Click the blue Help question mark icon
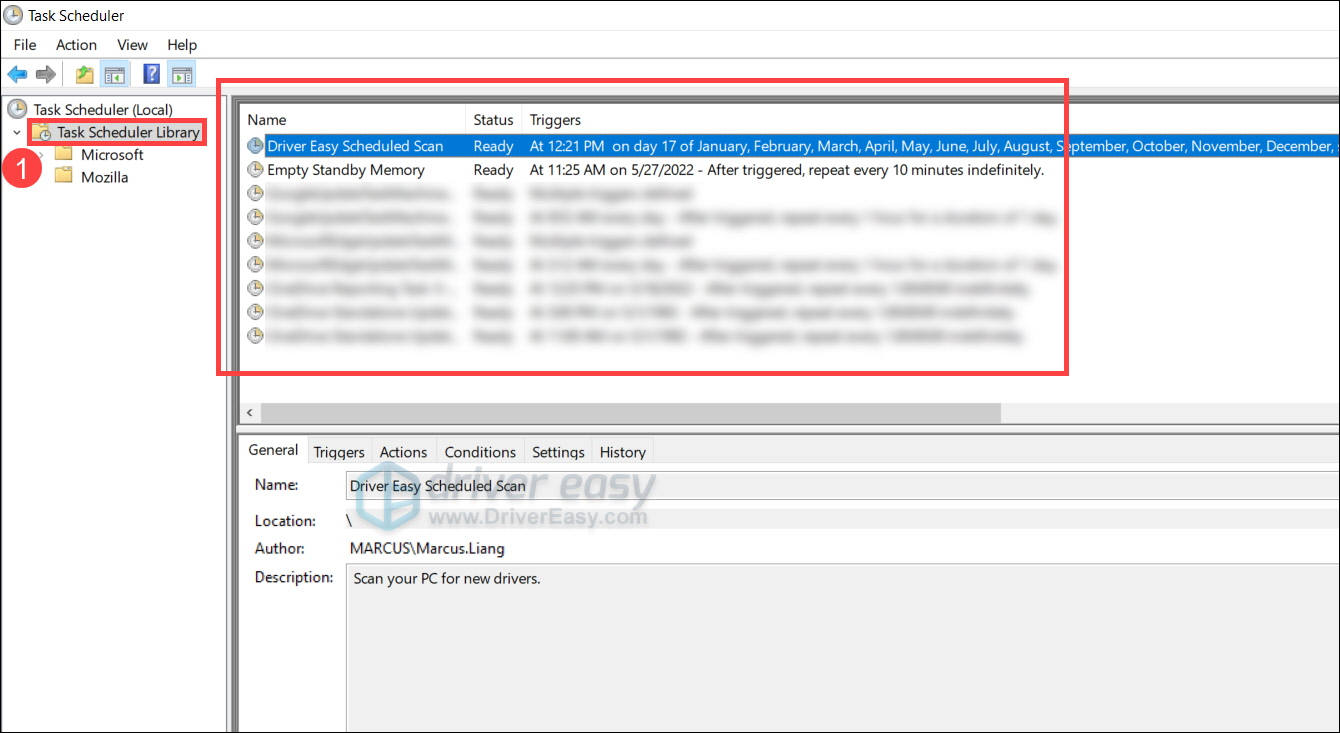This screenshot has height=733, width=1340. click(x=151, y=74)
